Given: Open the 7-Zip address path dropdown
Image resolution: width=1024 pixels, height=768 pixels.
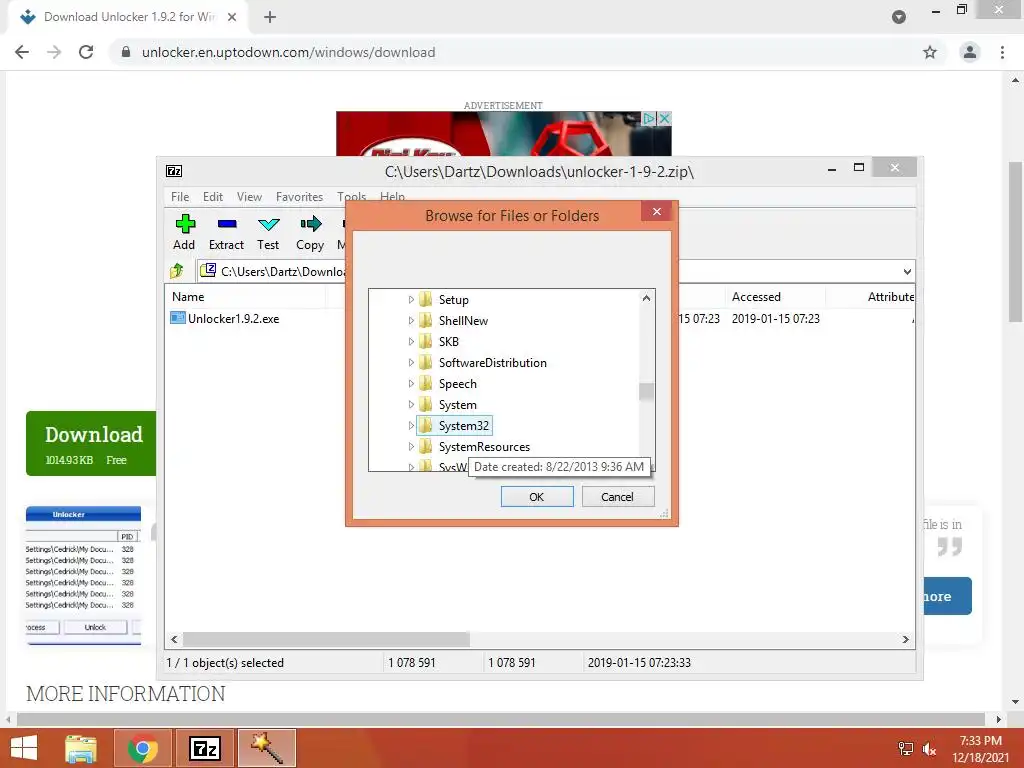Looking at the screenshot, I should [907, 271].
